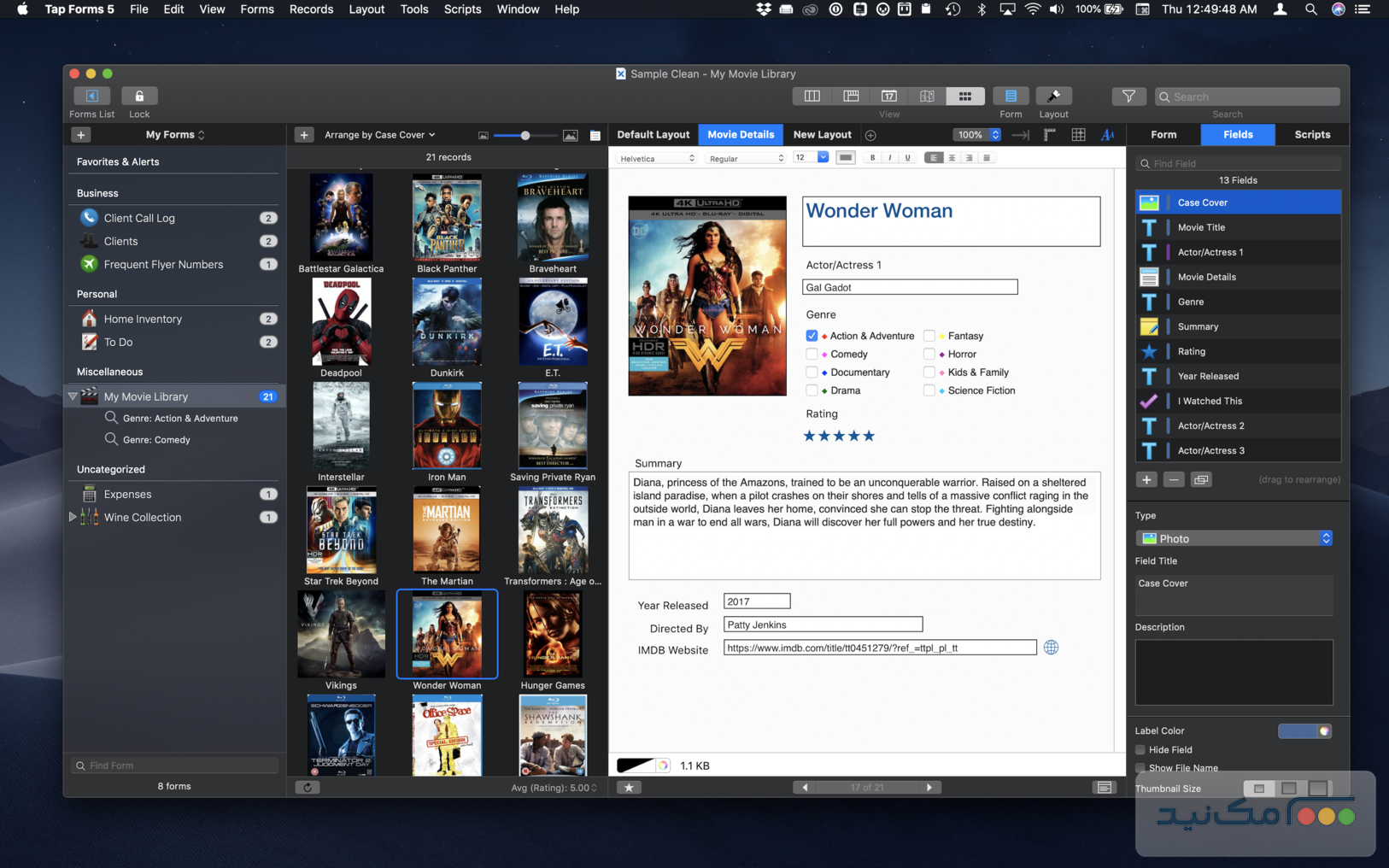Switch to the Scripts tab
1389x868 pixels.
(x=1311, y=134)
